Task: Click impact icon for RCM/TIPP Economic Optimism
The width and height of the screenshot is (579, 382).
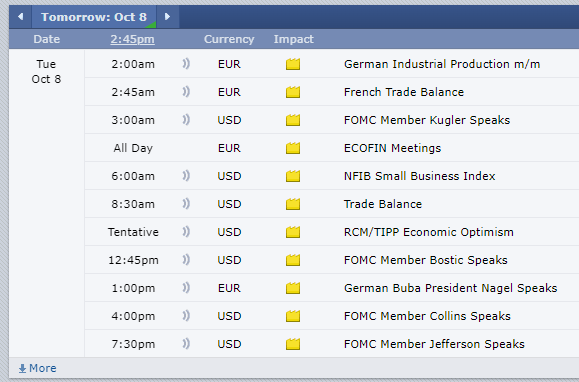Action: coord(293,232)
